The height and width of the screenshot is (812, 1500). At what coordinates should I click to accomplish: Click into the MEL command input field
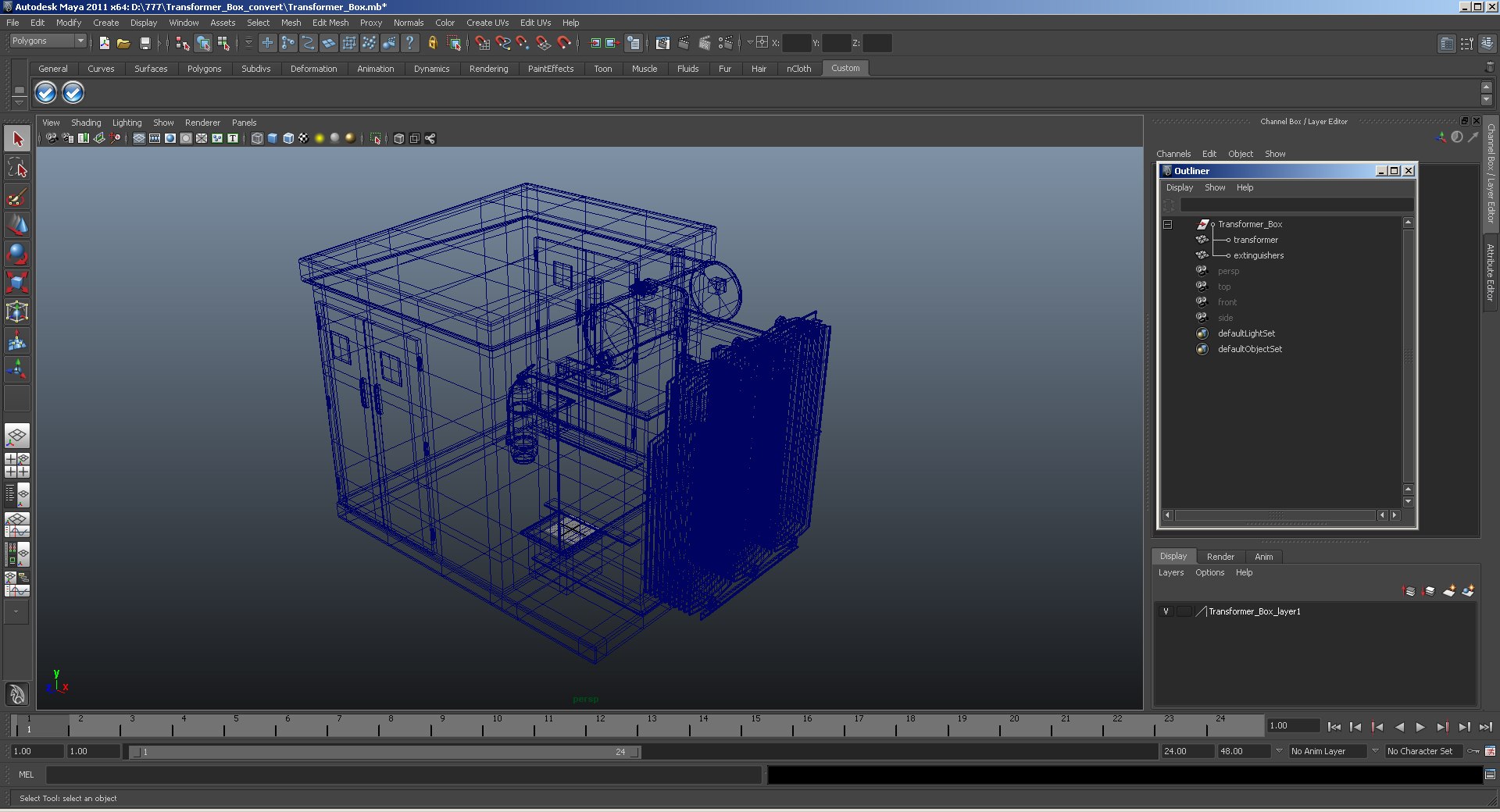coord(402,775)
